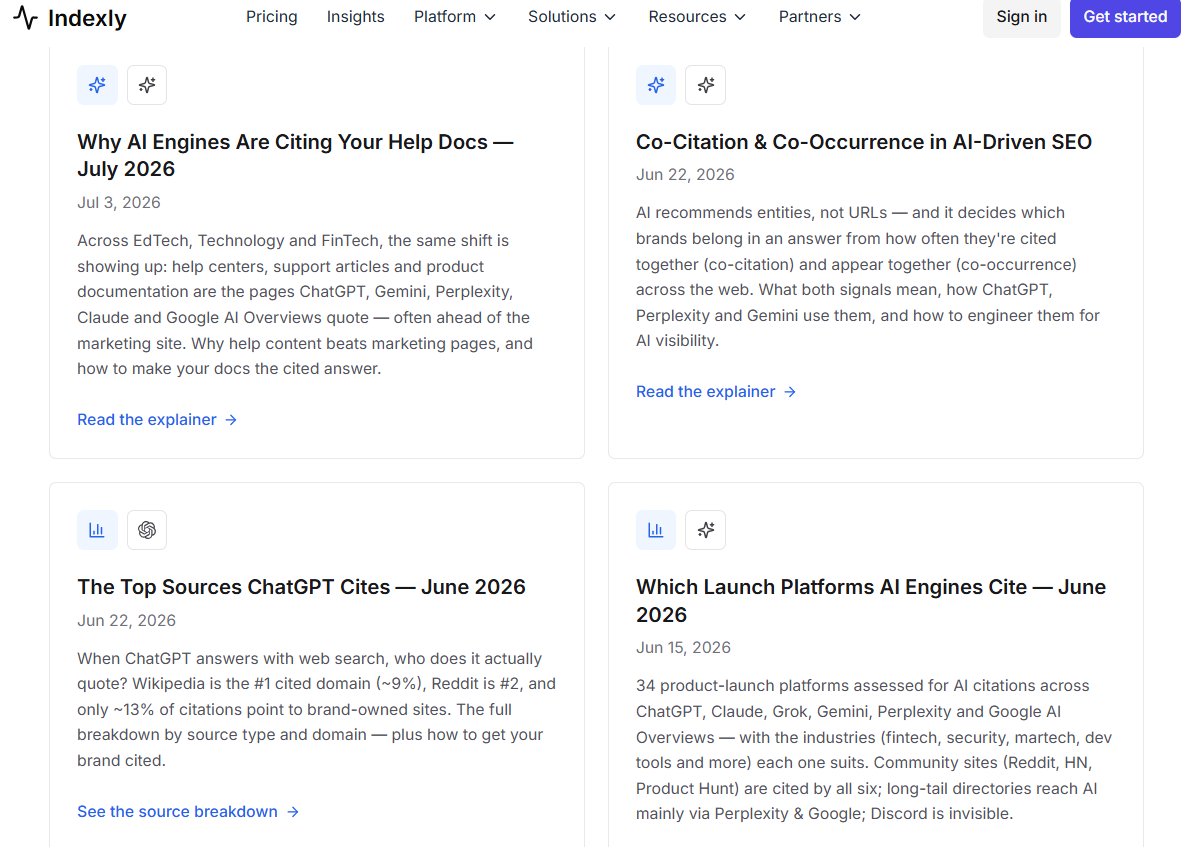Click gray sparkle icon on Launch Platforms card

point(706,530)
